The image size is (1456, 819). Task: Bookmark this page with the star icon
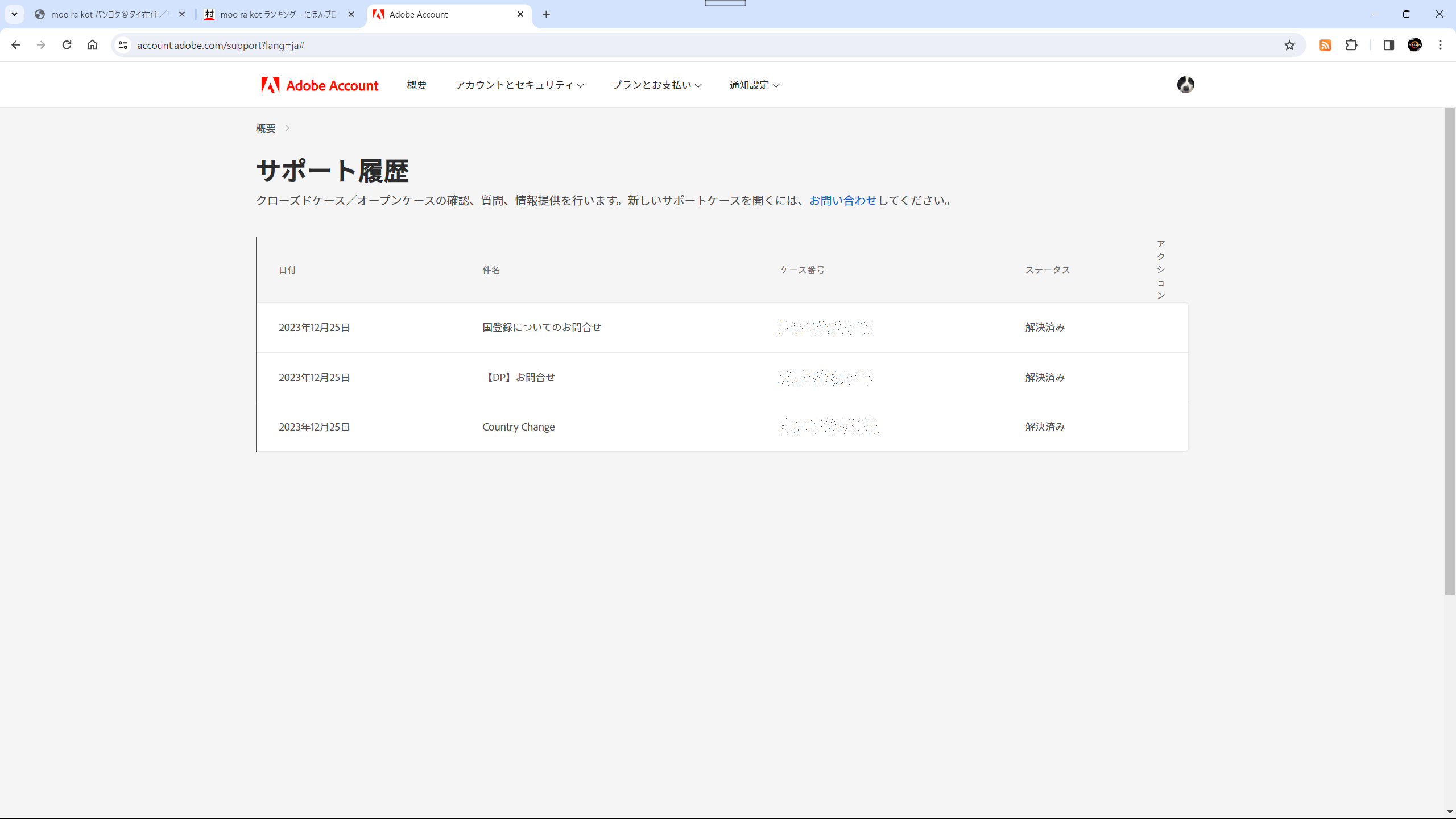coord(1289,45)
